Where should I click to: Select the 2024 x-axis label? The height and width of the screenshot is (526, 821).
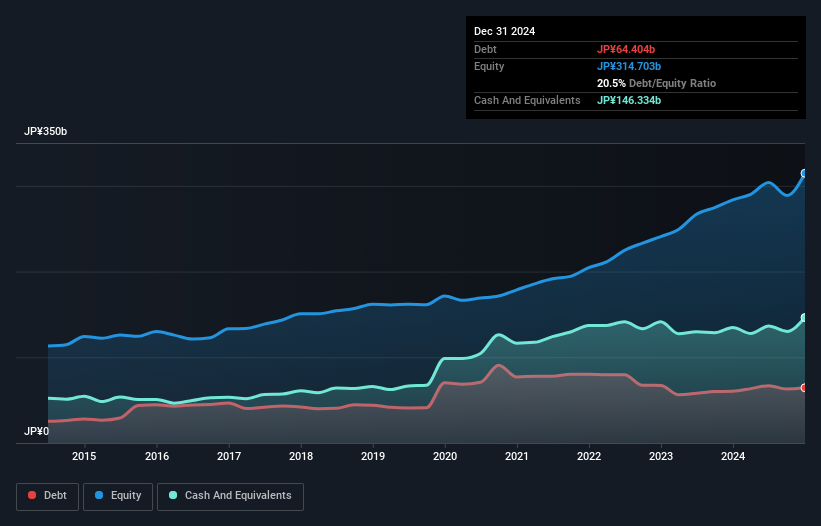click(x=733, y=456)
